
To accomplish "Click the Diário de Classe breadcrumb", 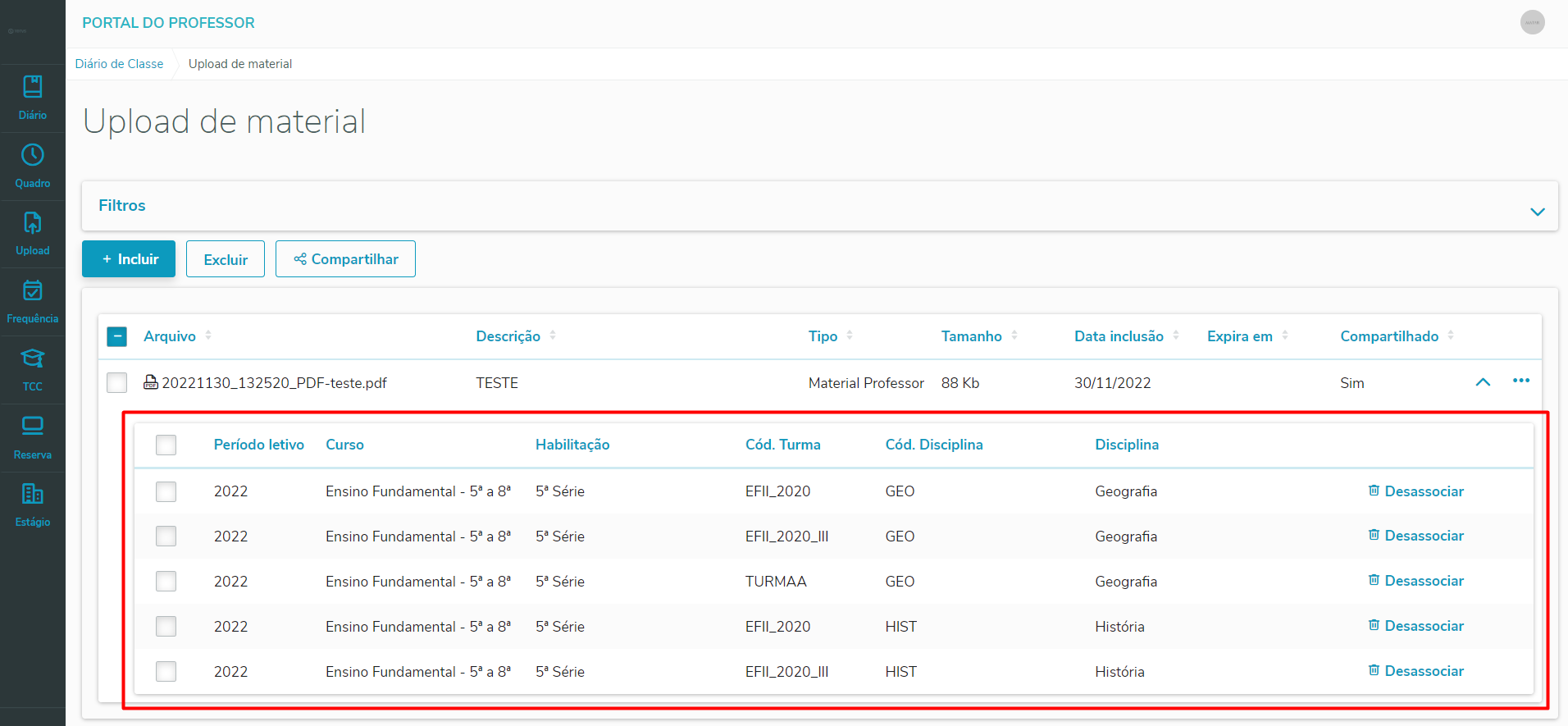I will 119,64.
